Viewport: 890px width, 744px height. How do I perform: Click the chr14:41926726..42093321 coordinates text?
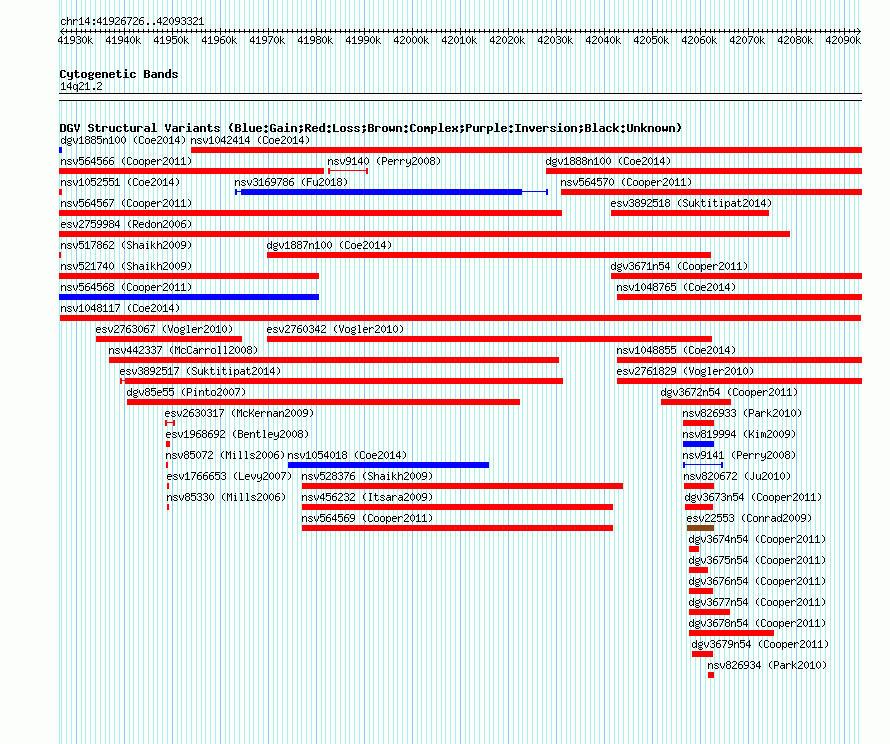click(x=132, y=21)
